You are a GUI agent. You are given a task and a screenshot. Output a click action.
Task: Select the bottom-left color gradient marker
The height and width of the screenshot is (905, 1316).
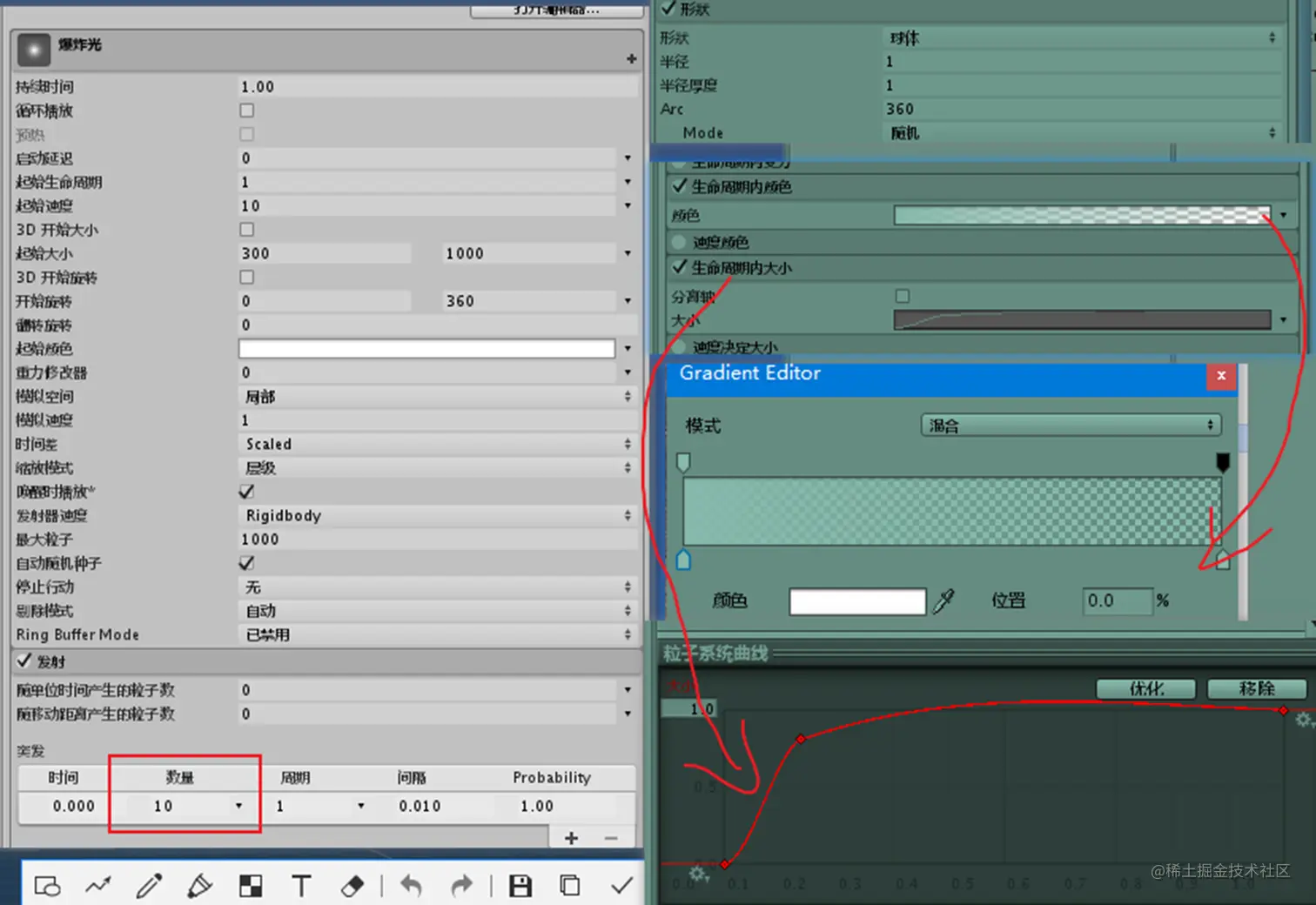(683, 560)
